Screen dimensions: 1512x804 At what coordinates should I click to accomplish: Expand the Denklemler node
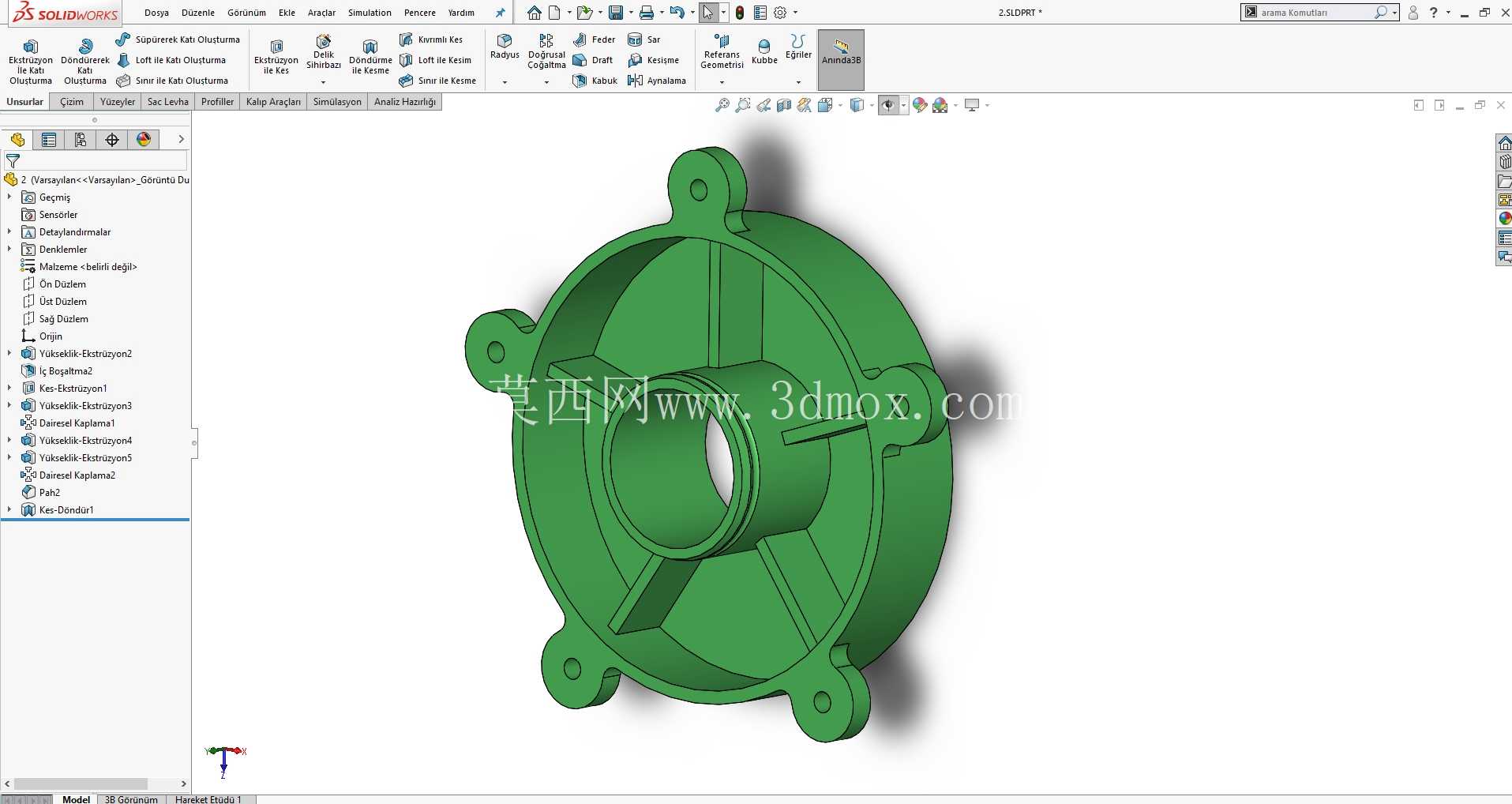point(9,250)
